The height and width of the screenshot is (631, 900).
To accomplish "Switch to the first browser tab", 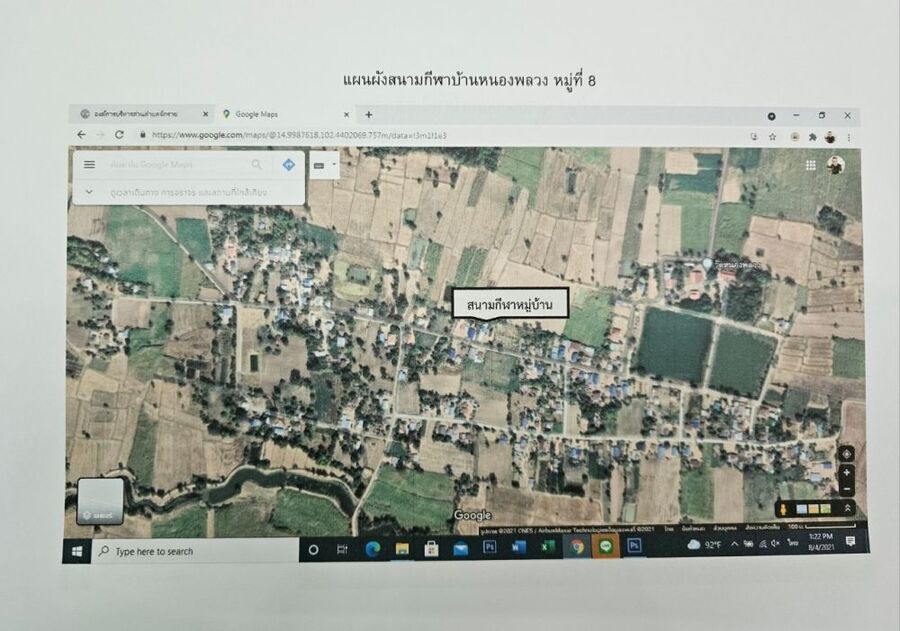I will tap(142, 115).
